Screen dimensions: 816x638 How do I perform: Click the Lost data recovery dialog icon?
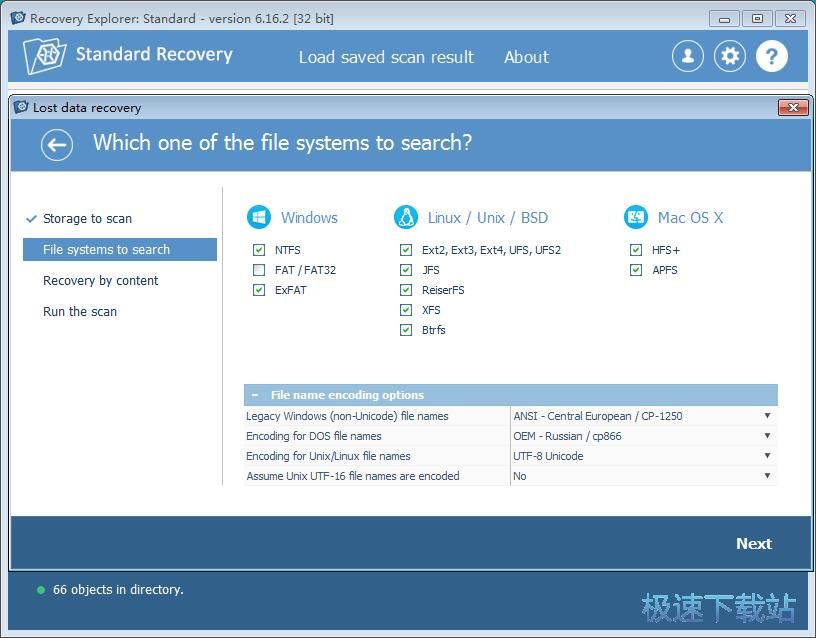point(21,107)
